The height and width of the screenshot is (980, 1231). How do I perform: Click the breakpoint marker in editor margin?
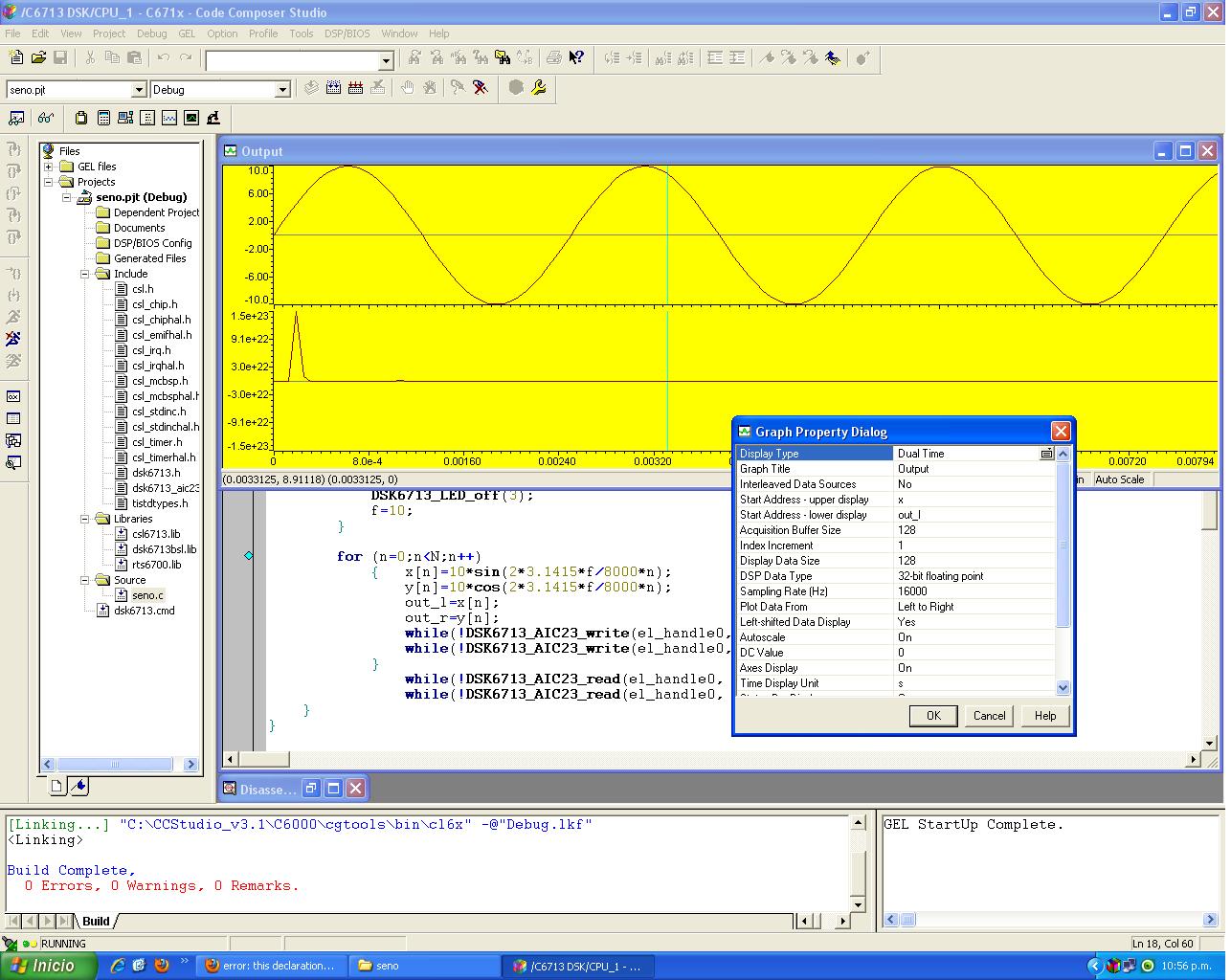coord(249,556)
